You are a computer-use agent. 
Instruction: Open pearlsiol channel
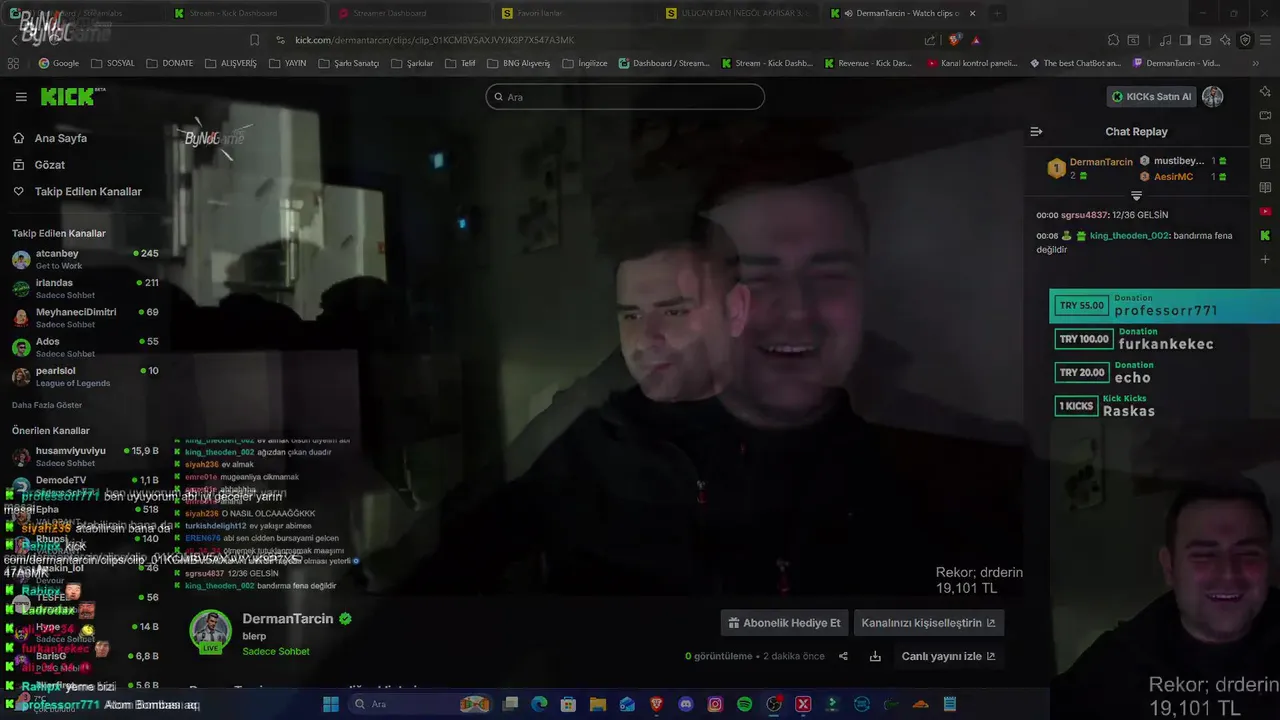[x=85, y=376]
